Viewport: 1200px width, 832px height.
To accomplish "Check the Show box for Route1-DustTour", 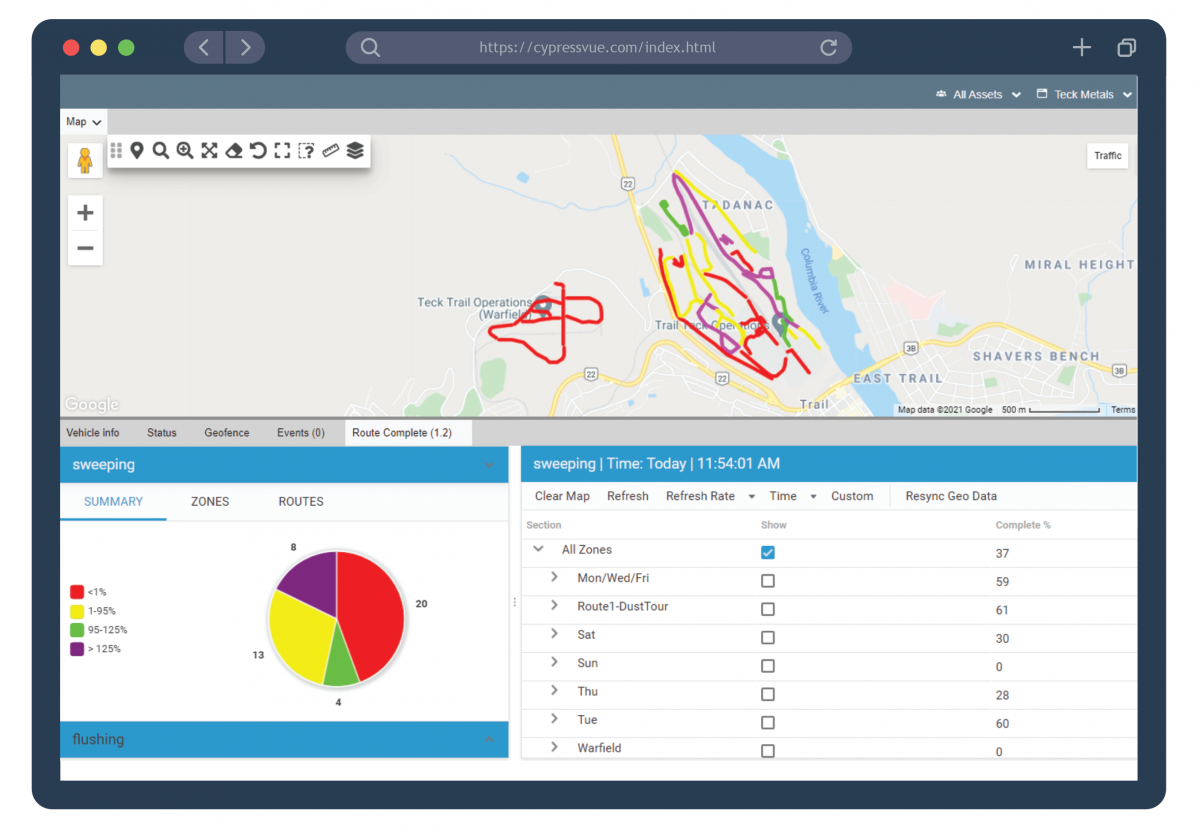I will tap(768, 609).
